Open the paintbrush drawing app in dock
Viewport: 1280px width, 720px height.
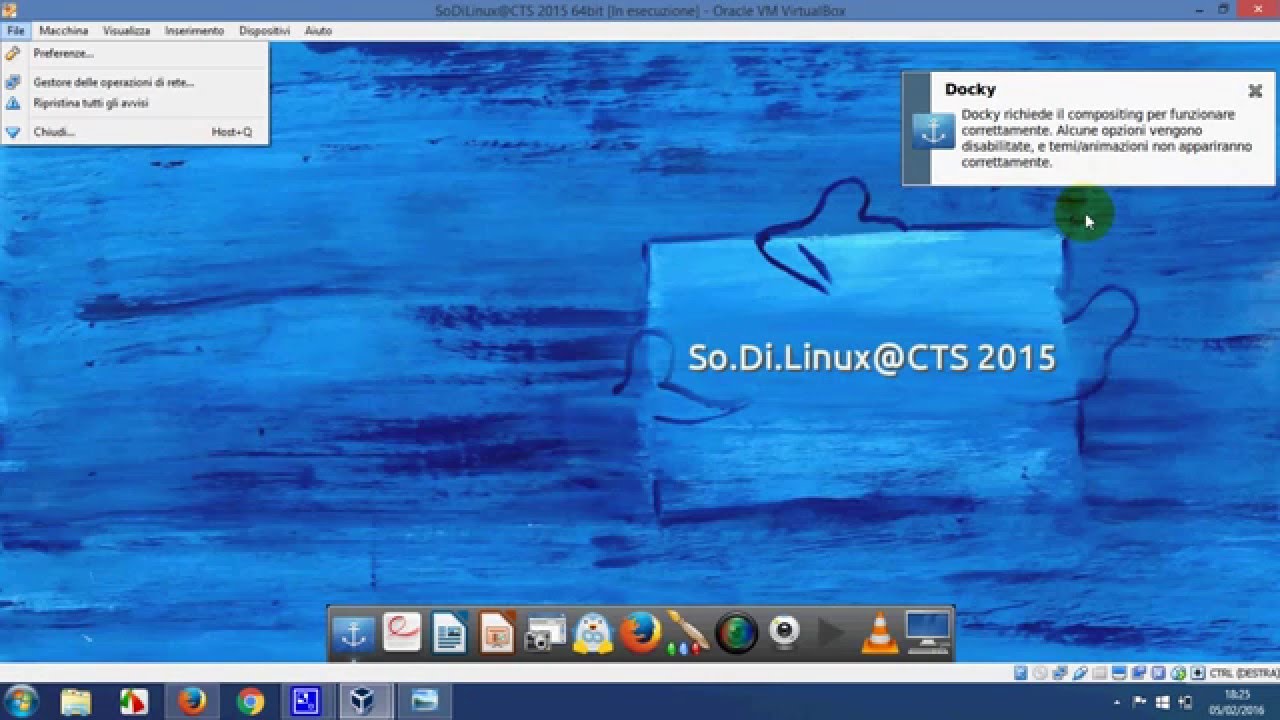tap(688, 633)
